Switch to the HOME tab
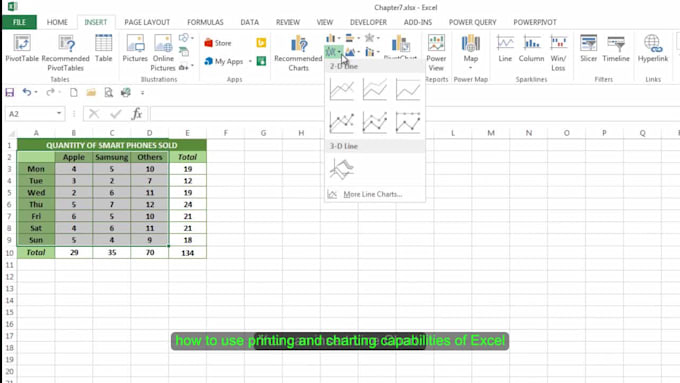Screen dimensions: 680x383 (x=57, y=22)
